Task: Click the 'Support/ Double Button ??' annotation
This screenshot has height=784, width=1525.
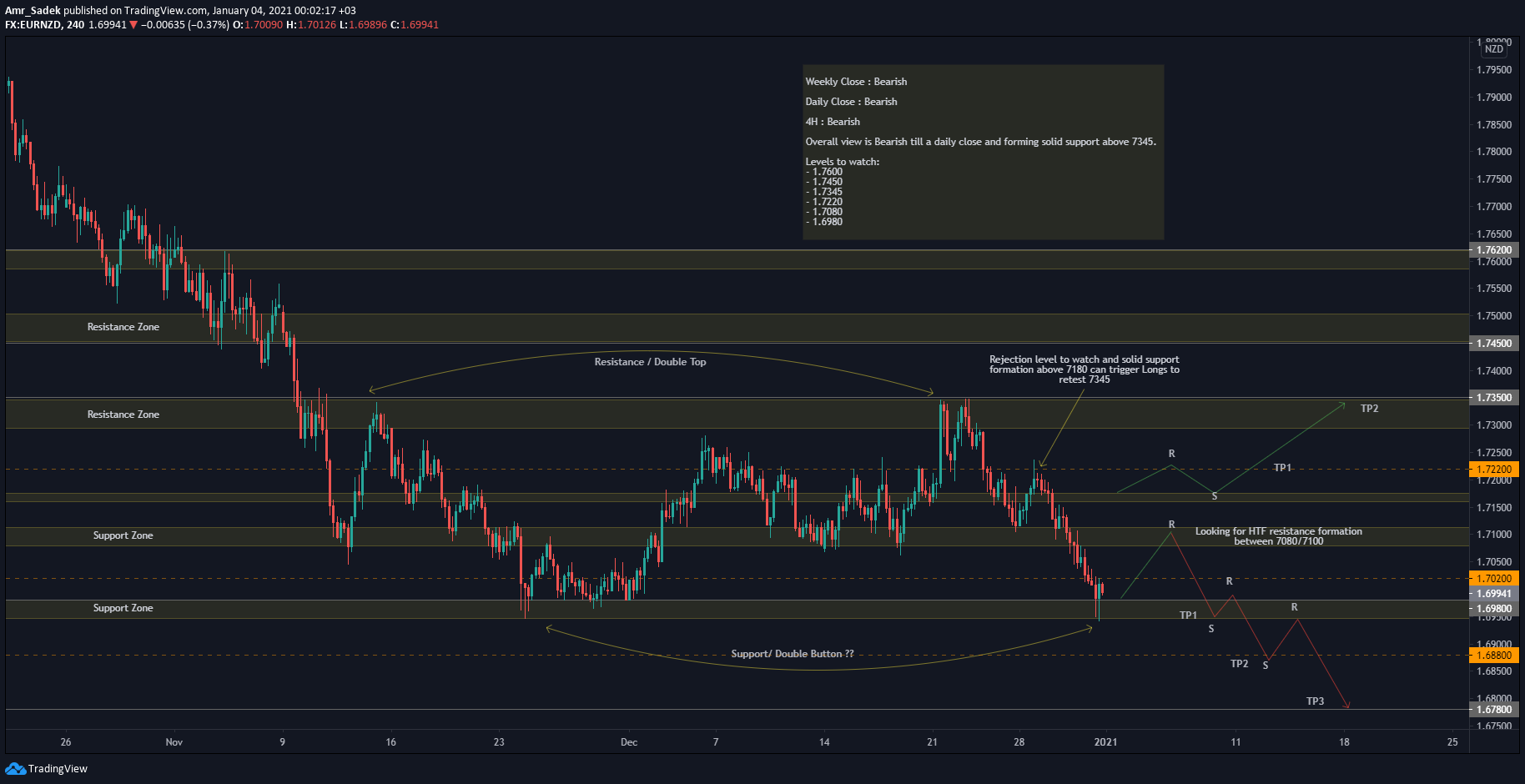Action: [x=793, y=654]
